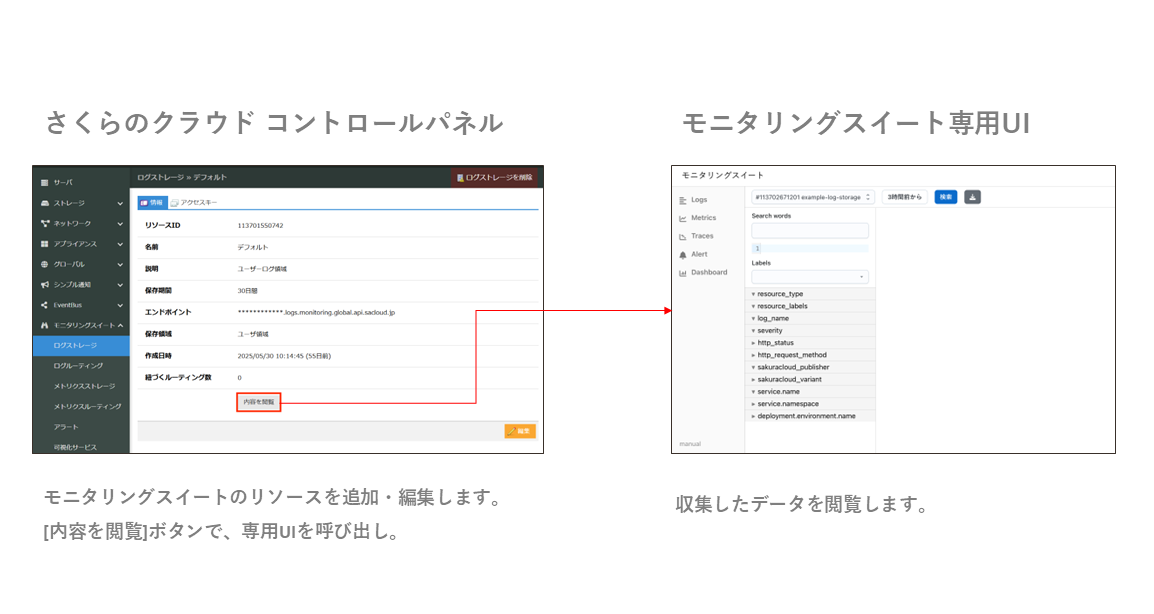1154x614 pixels.
Task: Click the サーバ server icon in sidebar
Action: (44, 182)
